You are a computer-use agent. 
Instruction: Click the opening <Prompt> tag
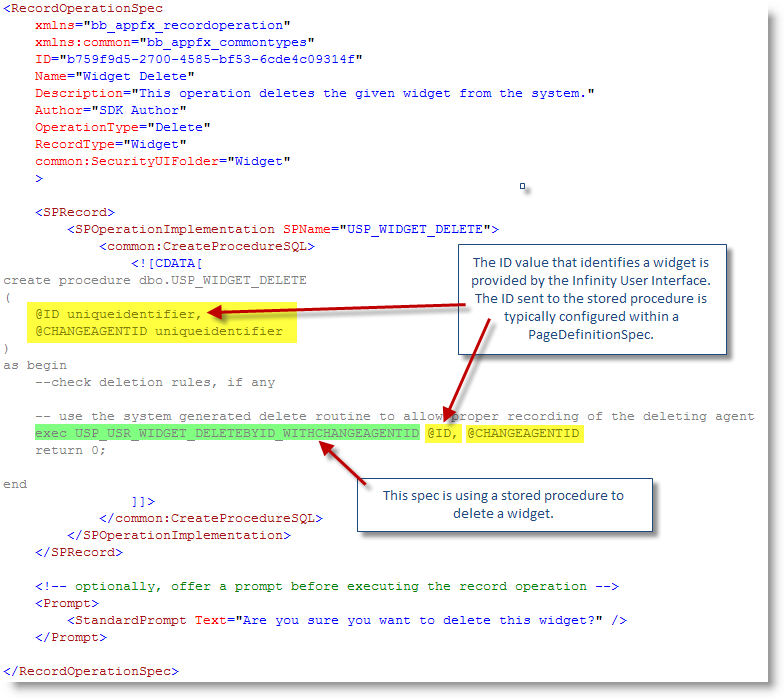tap(67, 604)
